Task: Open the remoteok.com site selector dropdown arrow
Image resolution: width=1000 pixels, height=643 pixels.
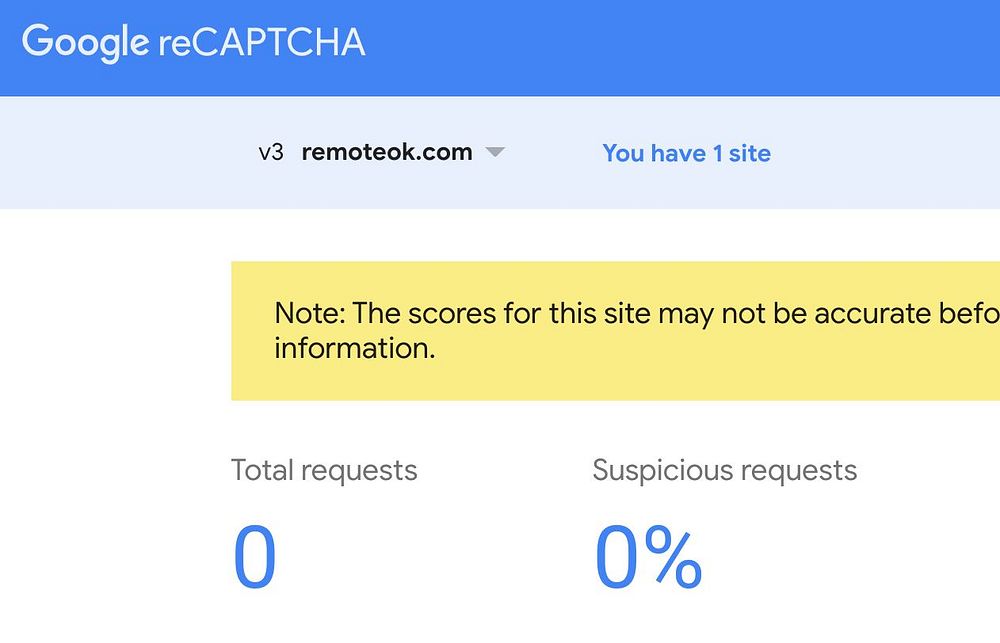Action: click(x=494, y=153)
